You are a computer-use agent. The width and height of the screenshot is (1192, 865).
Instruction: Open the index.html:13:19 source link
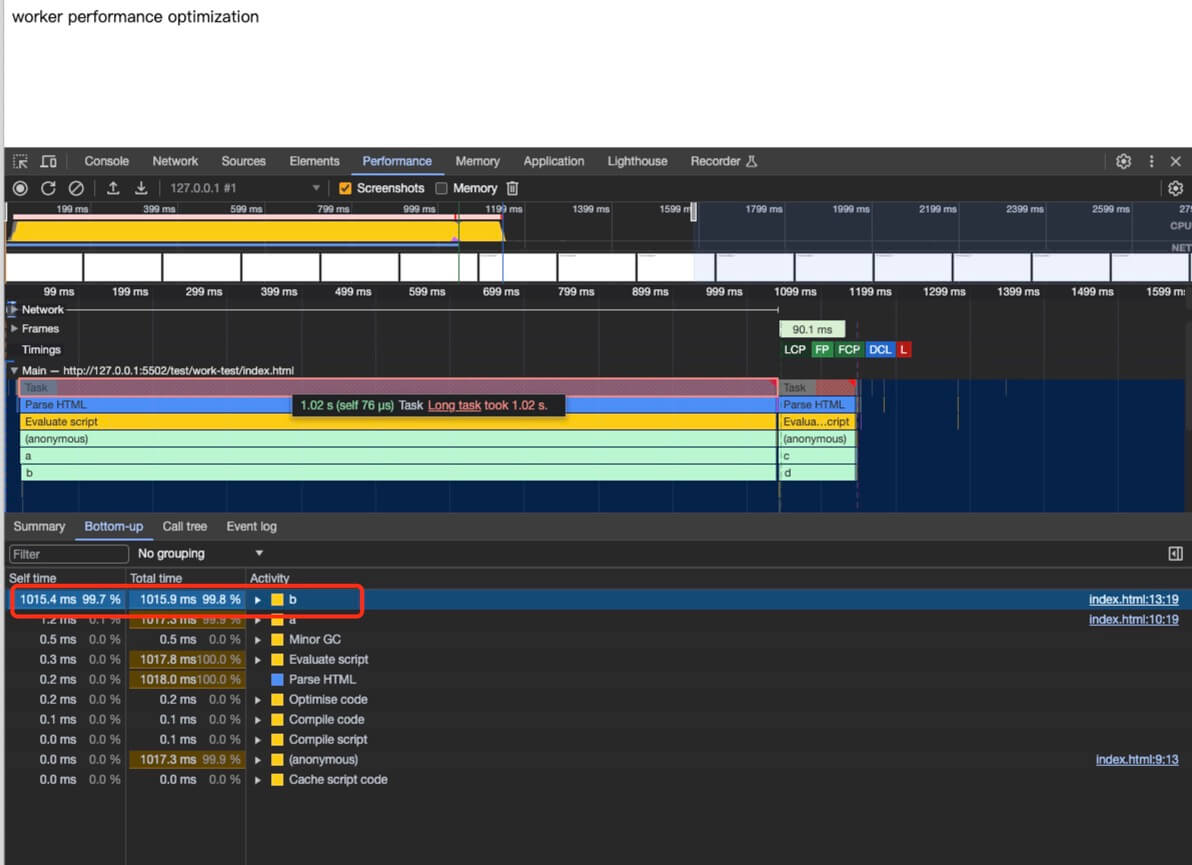click(1133, 600)
